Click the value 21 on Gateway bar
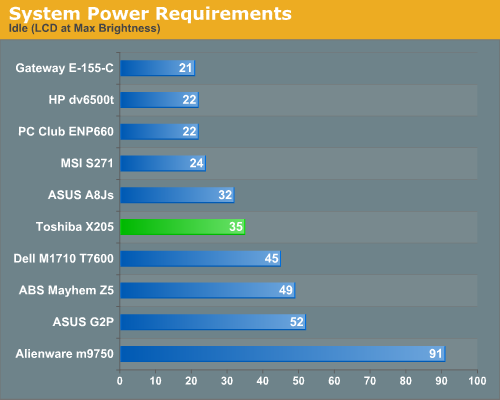 [186, 68]
